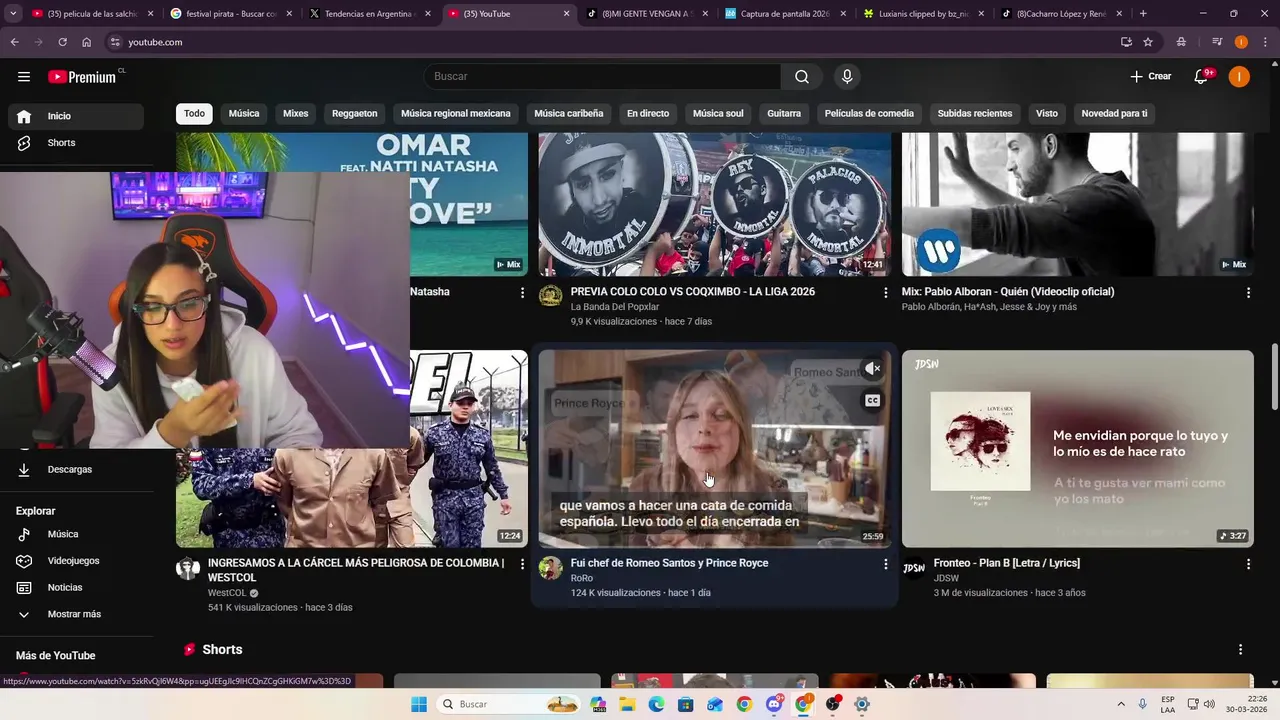This screenshot has width=1280, height=720.
Task: Open options for the RoRo chef video
Action: [885, 564]
